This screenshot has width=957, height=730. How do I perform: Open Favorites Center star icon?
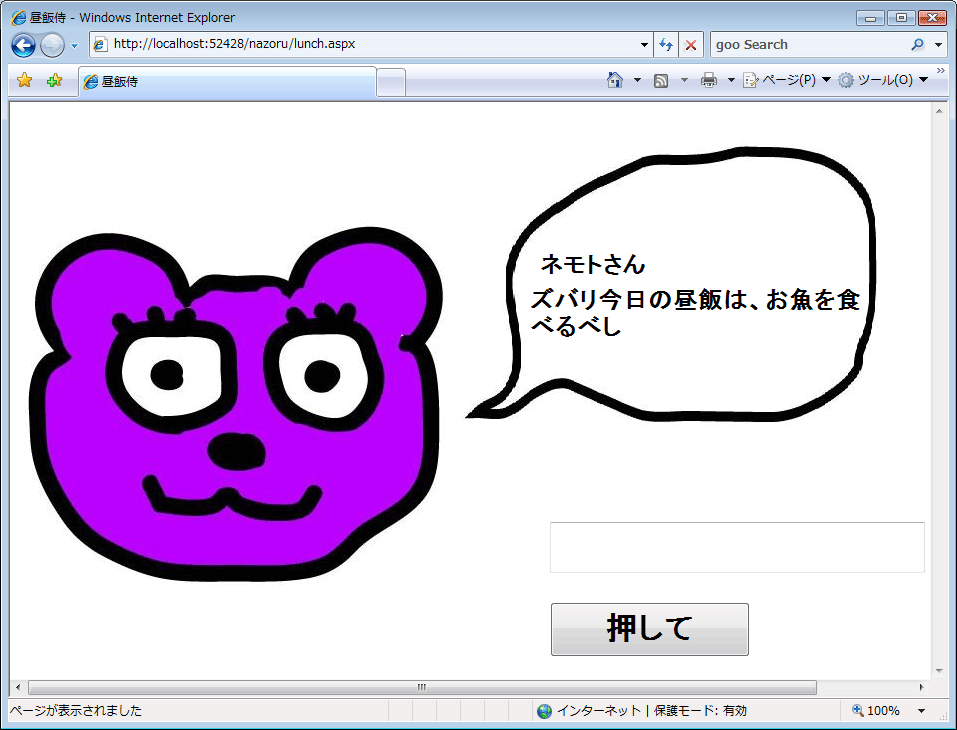(24, 80)
